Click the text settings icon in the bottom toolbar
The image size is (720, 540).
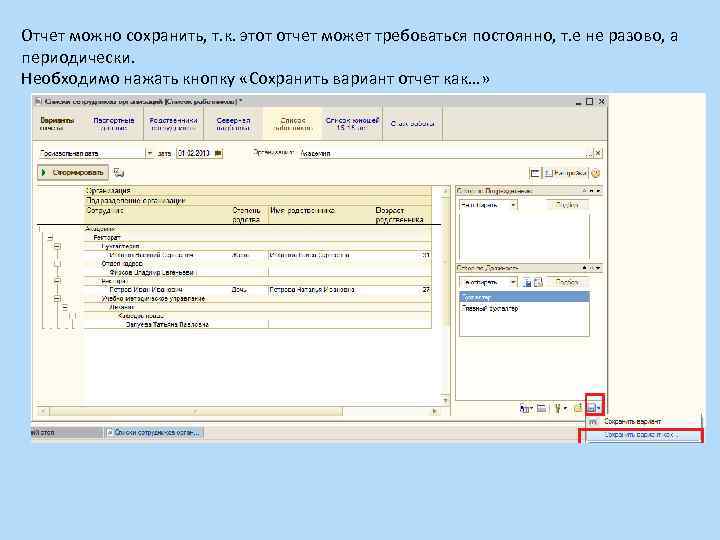525,408
